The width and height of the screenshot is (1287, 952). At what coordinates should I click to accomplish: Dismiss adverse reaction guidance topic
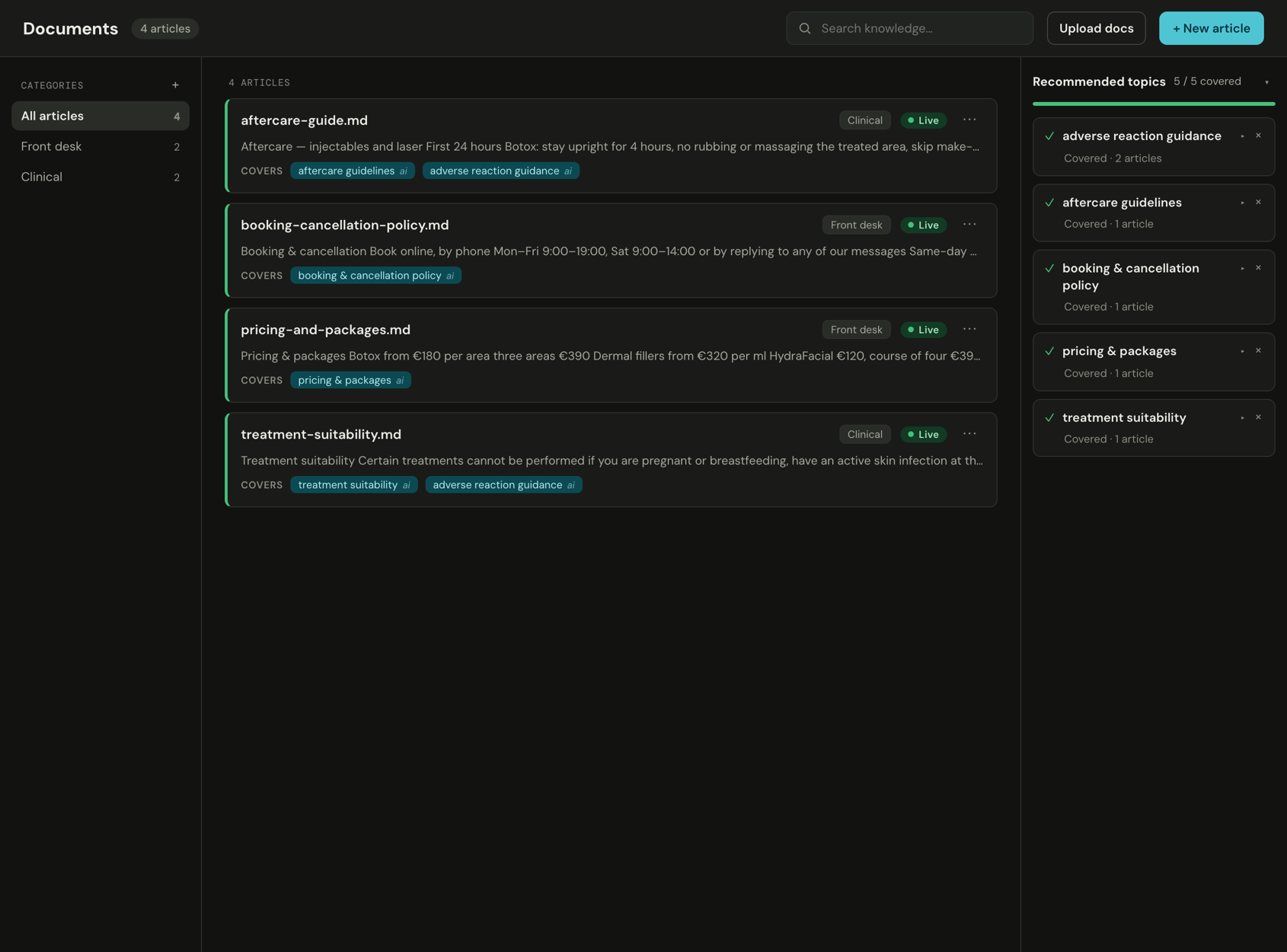pyautogui.click(x=1258, y=136)
